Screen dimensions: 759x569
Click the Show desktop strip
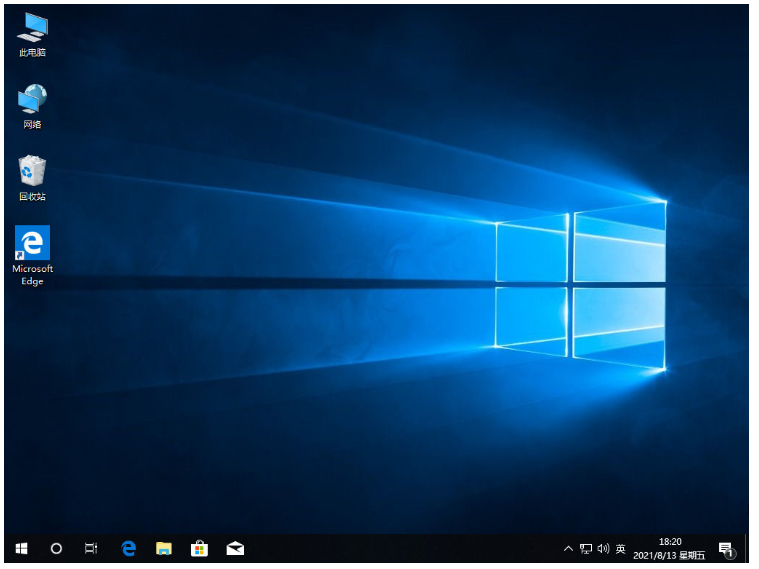750,548
